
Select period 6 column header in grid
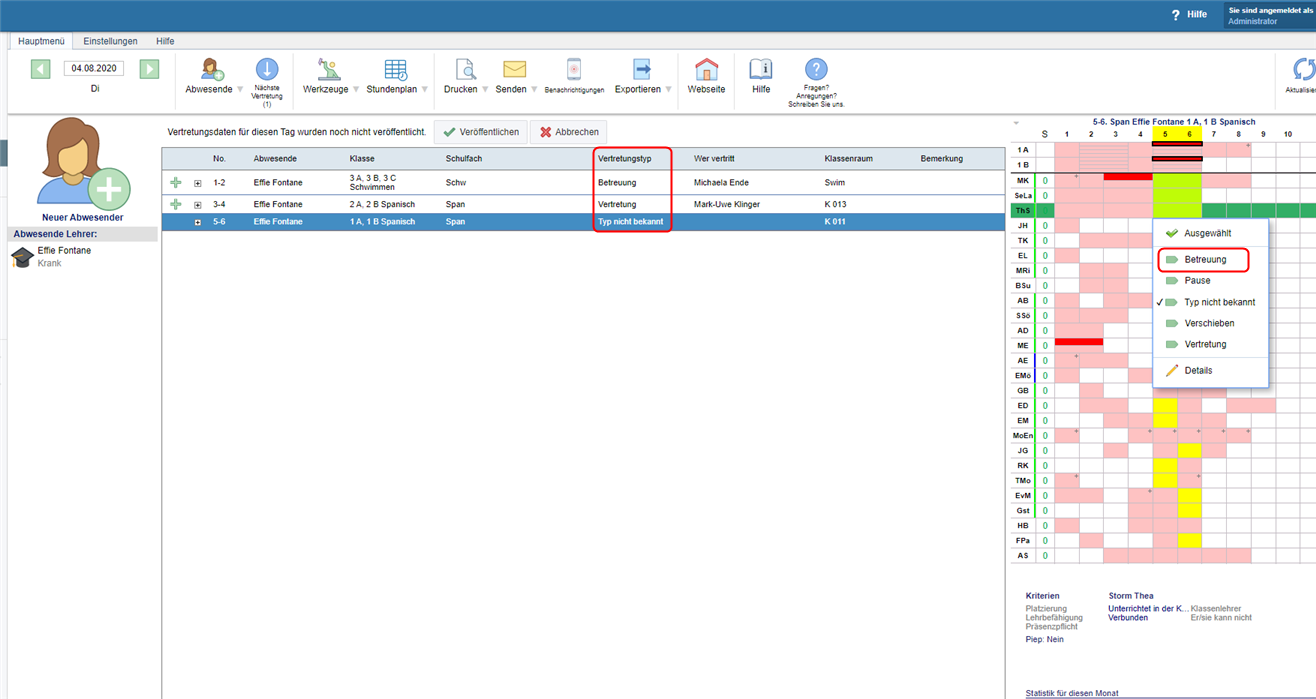[x=1189, y=134]
